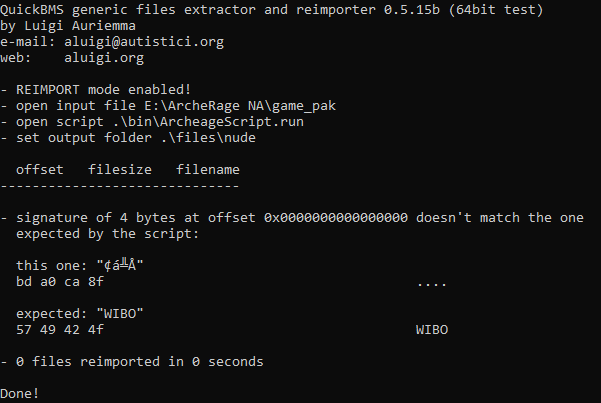Click the Done! message

point(20,393)
